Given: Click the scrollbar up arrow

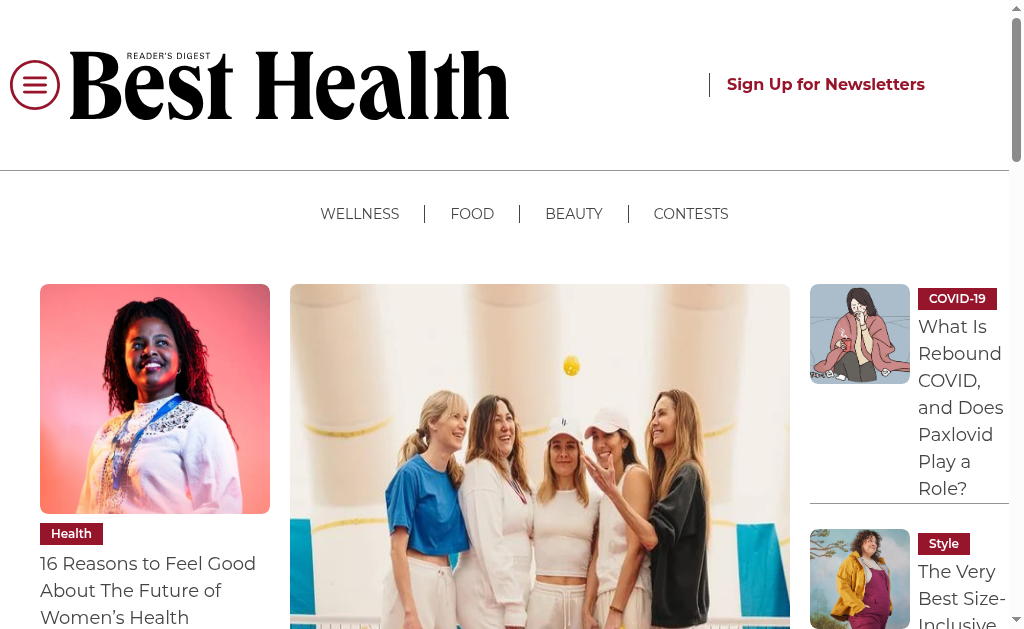Looking at the screenshot, I should pos(1016,8).
